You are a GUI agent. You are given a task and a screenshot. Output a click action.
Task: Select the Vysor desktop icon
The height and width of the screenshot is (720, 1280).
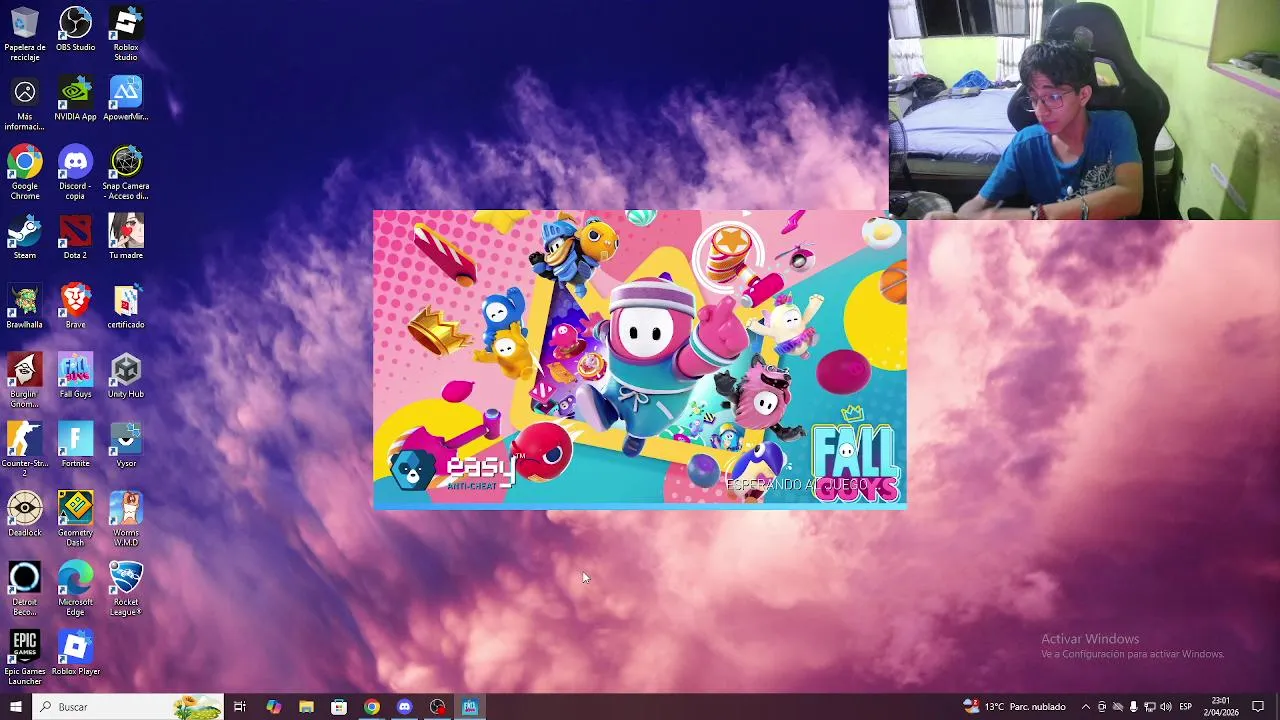pyautogui.click(x=125, y=445)
